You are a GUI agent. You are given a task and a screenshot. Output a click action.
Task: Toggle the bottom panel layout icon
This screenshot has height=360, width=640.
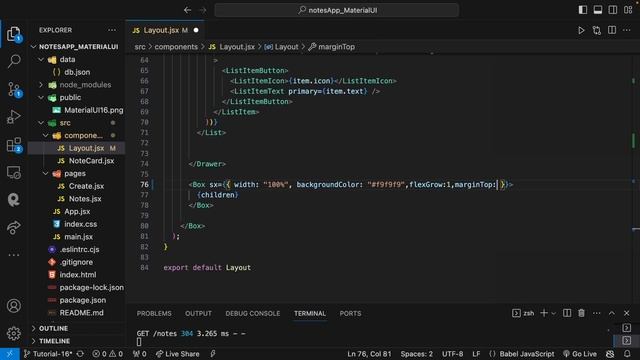598,10
